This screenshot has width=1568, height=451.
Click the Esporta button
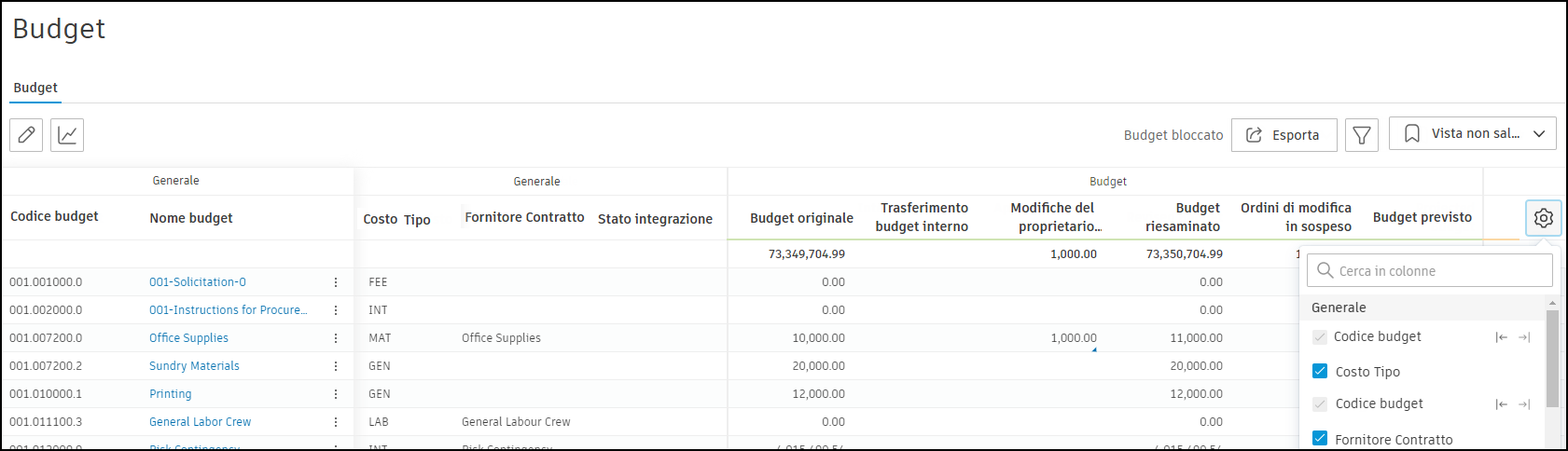click(1284, 135)
